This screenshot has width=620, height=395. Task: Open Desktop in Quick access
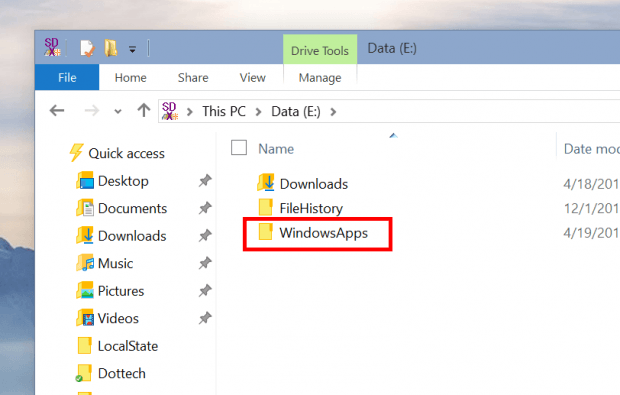pyautogui.click(x=123, y=181)
